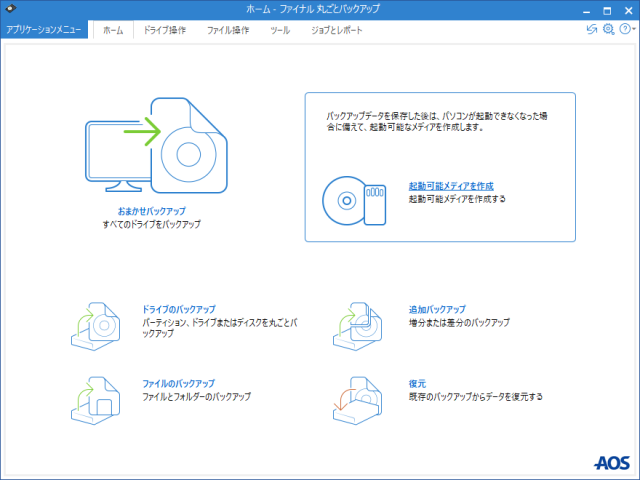Click text すべてのドライブをバックアップ
The width and height of the screenshot is (640, 480).
point(151,224)
